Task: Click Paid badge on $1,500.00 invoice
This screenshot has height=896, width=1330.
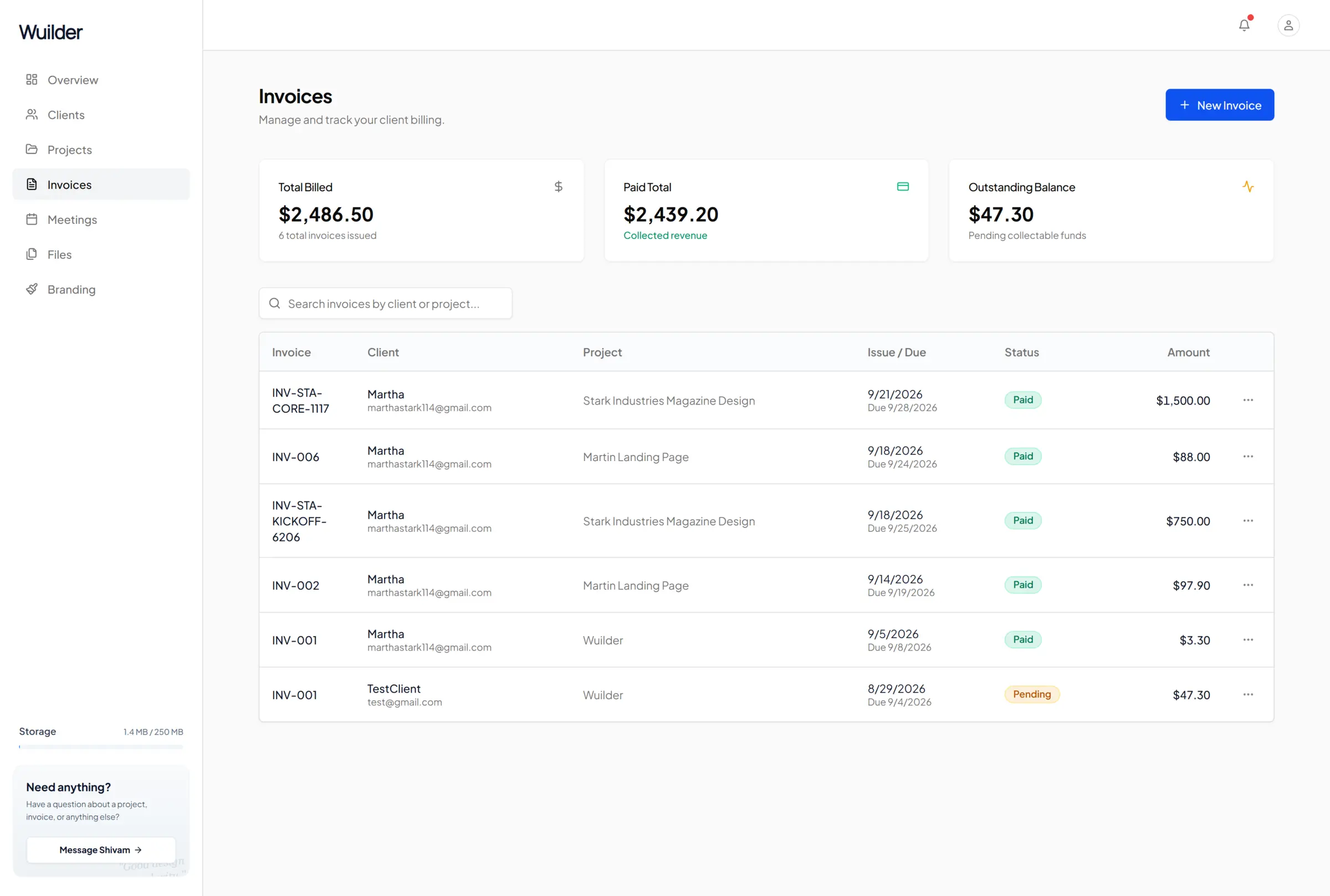Action: click(1022, 400)
